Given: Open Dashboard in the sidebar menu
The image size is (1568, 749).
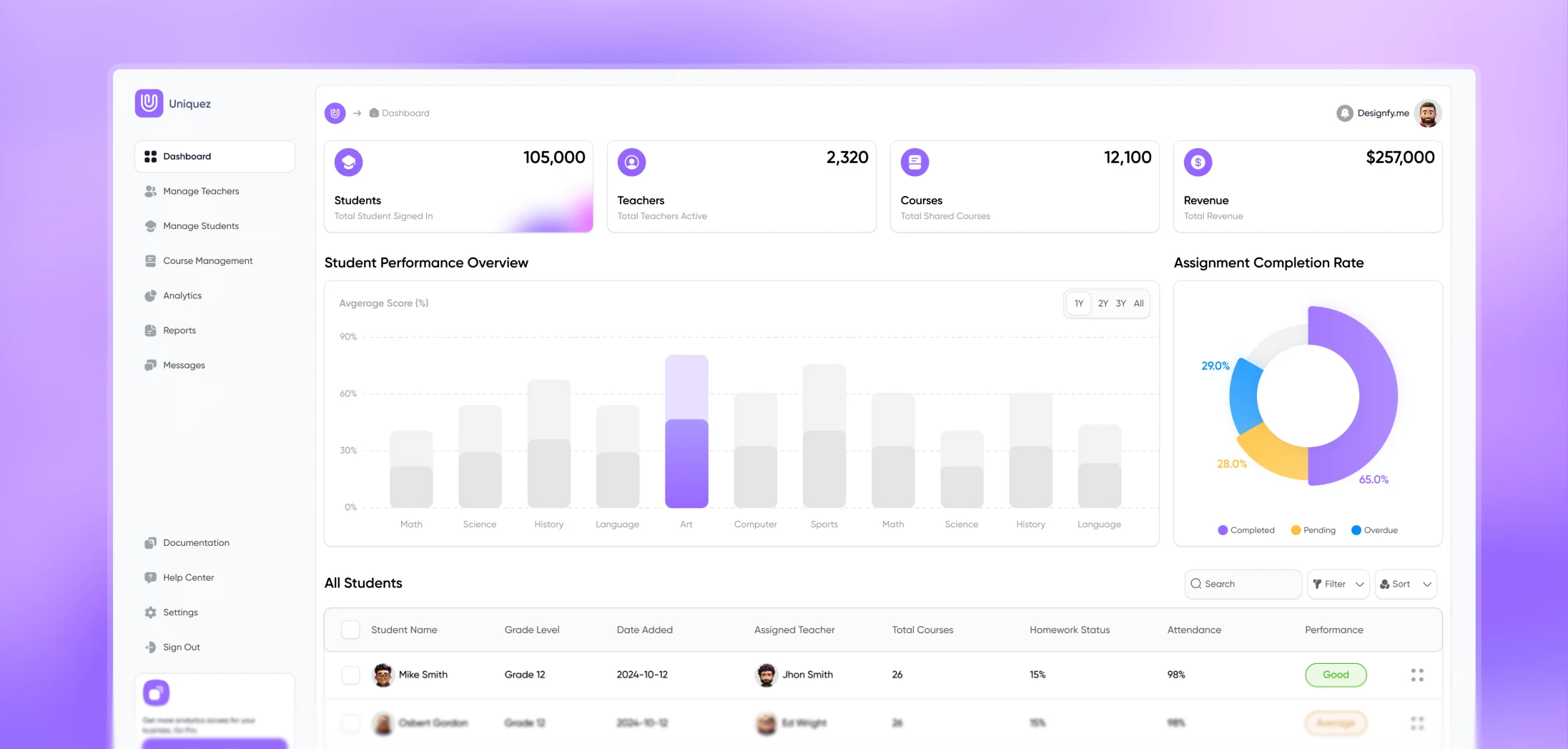Looking at the screenshot, I should click(x=215, y=156).
